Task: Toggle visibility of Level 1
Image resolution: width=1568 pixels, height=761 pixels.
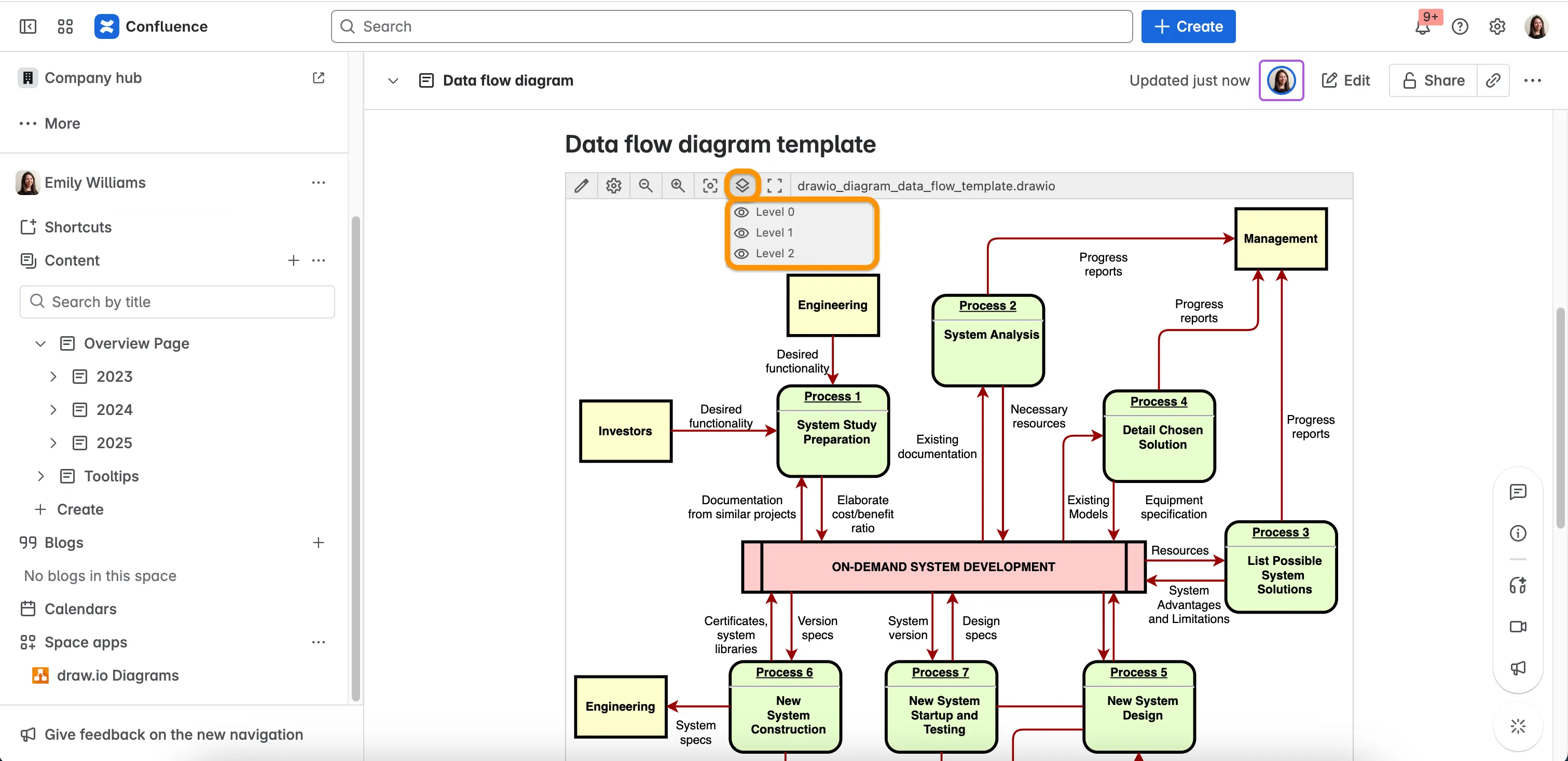Action: [x=741, y=232]
